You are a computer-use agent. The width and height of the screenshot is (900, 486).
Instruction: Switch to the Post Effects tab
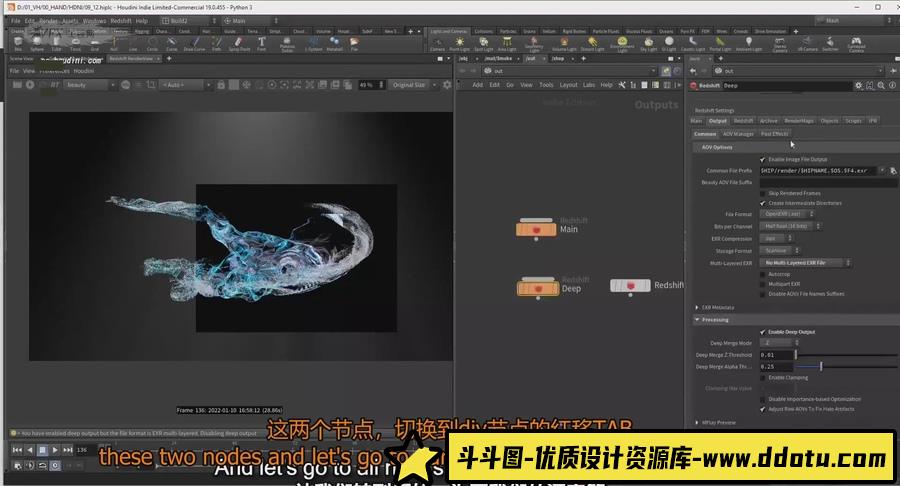(774, 134)
